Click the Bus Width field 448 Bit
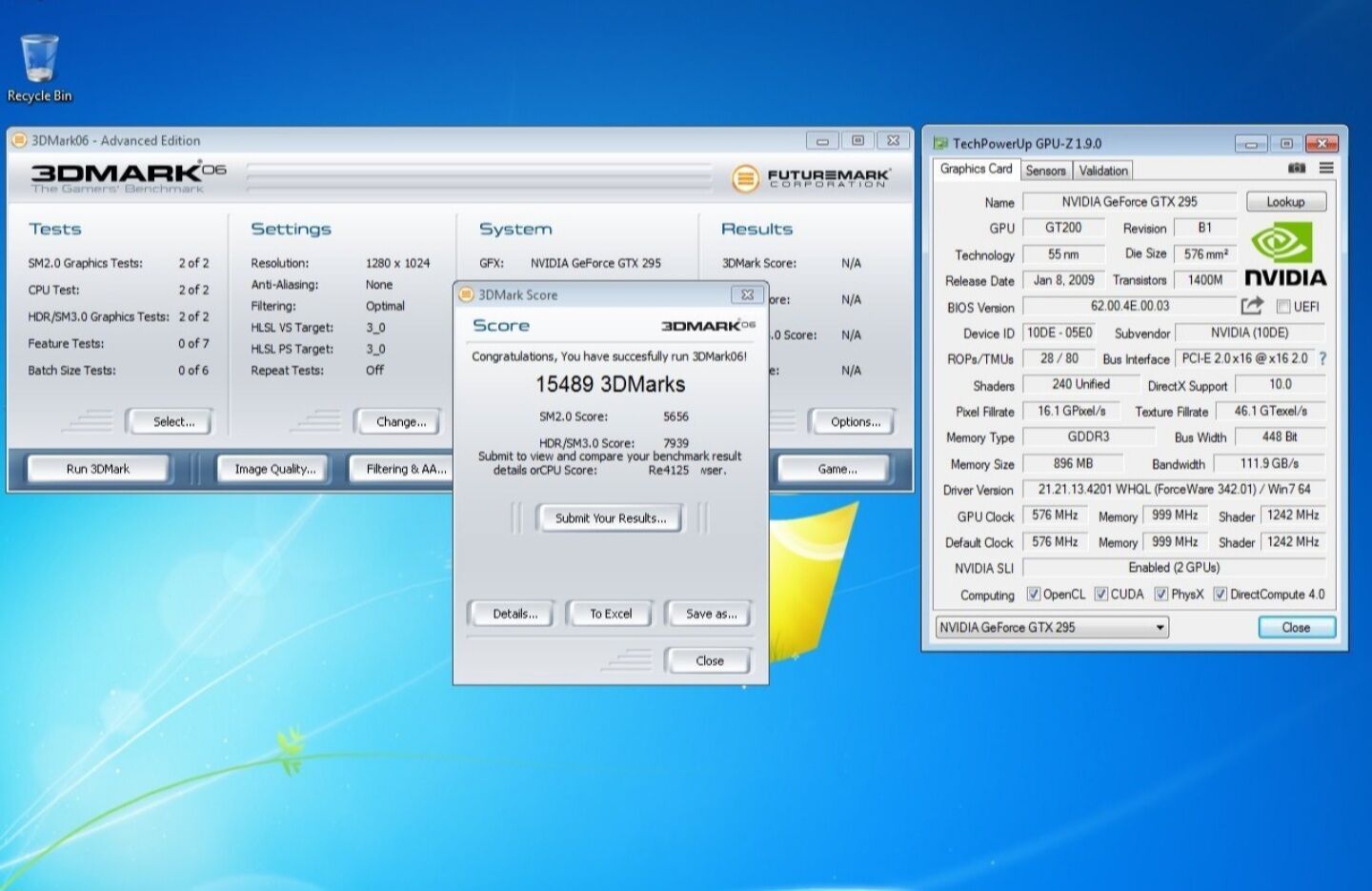 pyautogui.click(x=1280, y=436)
